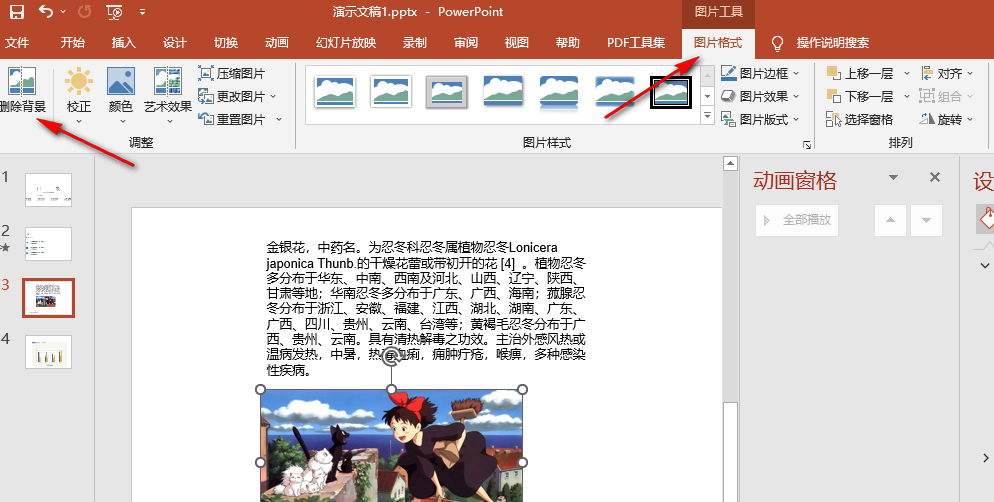
Task: Click the greyed-out redo icon
Action: point(84,11)
